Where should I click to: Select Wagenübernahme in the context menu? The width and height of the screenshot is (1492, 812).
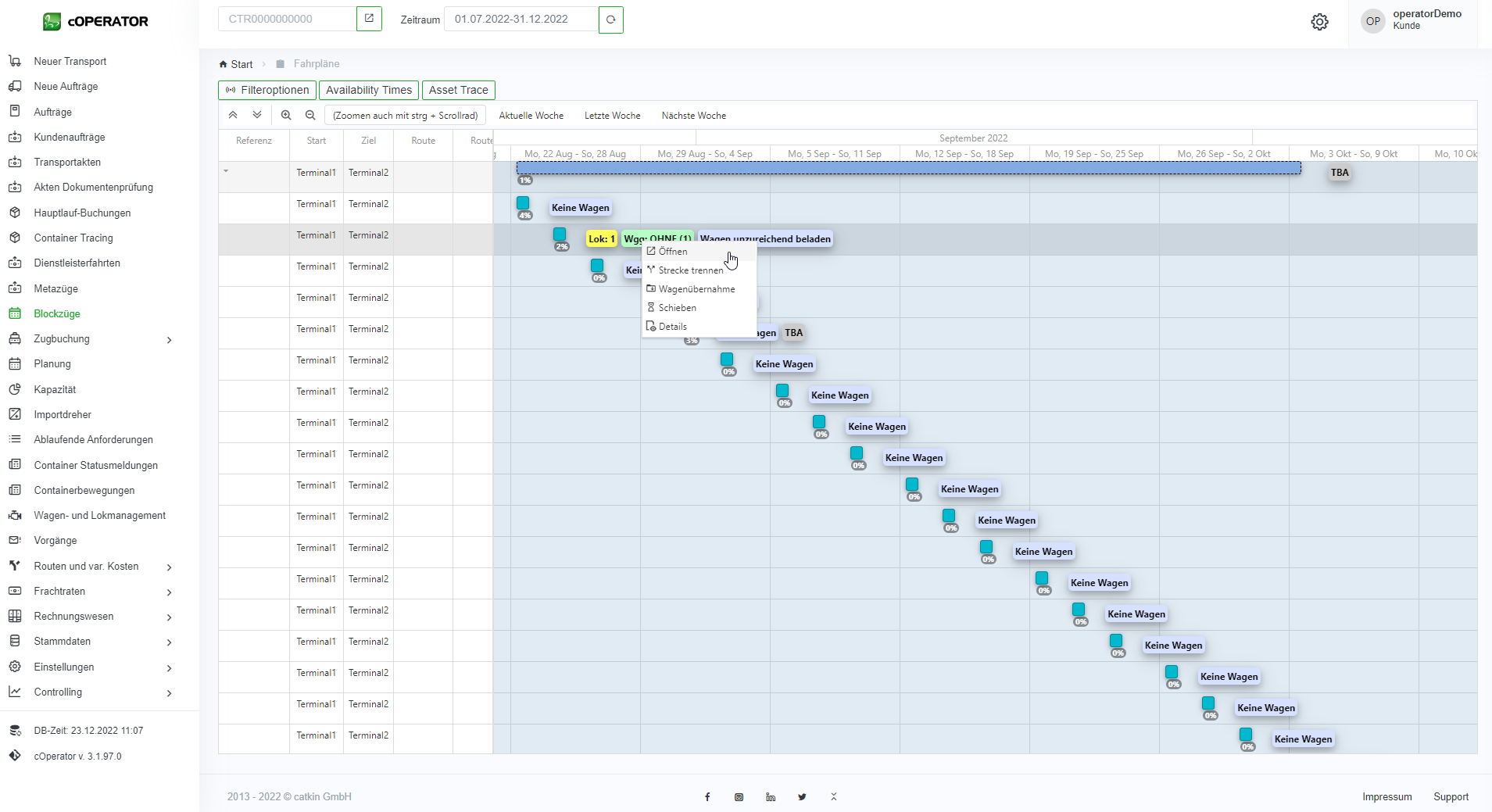[x=696, y=289]
